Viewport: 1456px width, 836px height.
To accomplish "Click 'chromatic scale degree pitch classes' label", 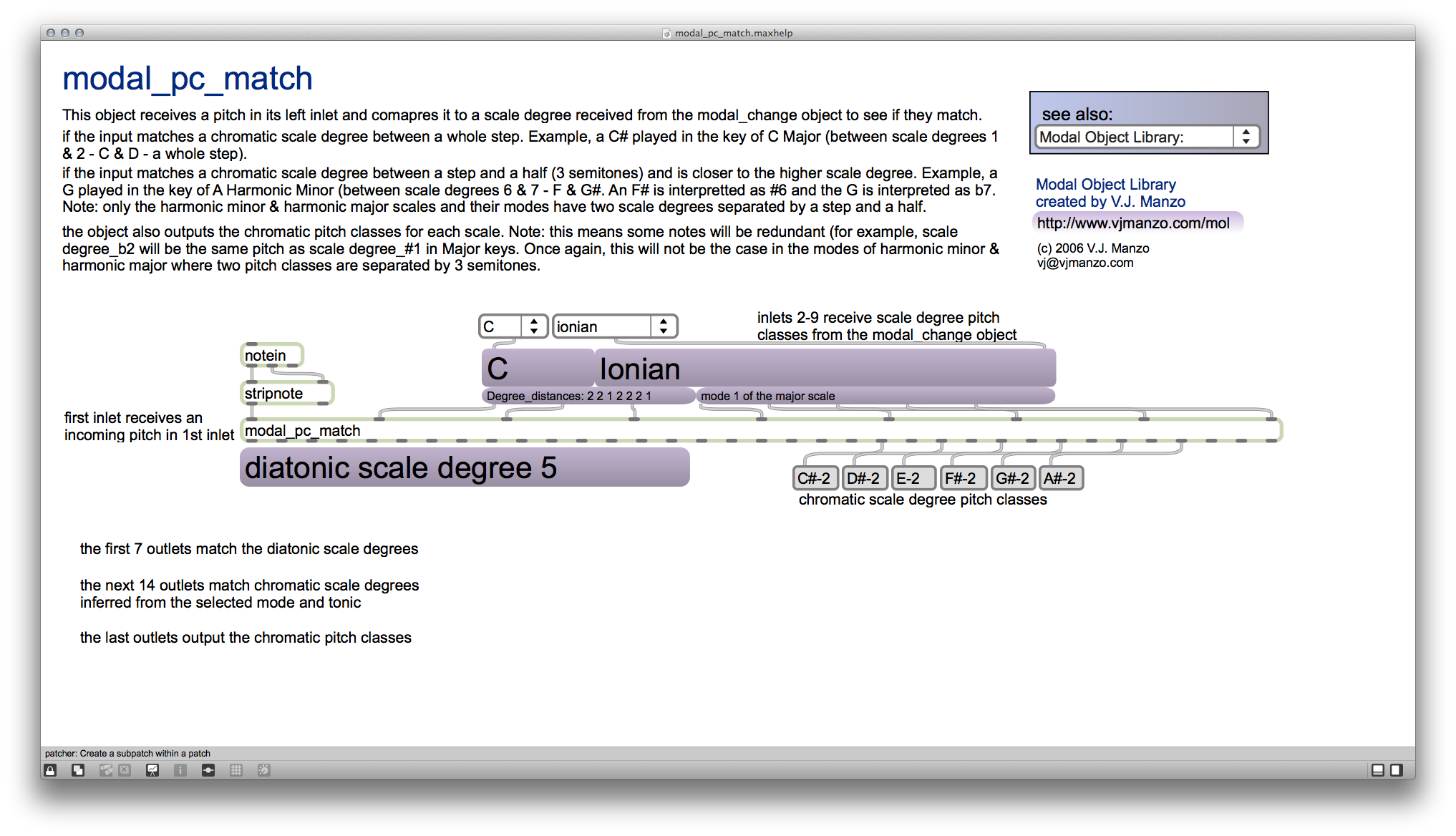I will click(x=923, y=500).
